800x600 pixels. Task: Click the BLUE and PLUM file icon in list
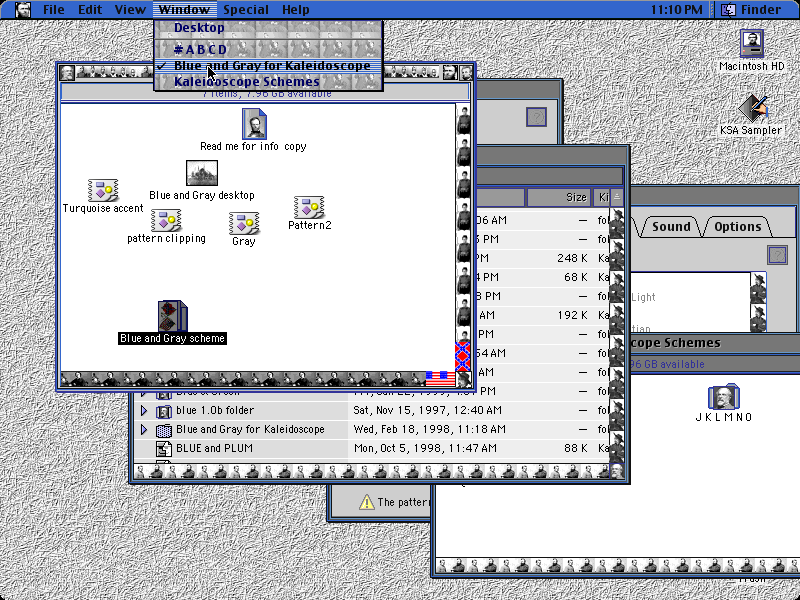tap(163, 448)
